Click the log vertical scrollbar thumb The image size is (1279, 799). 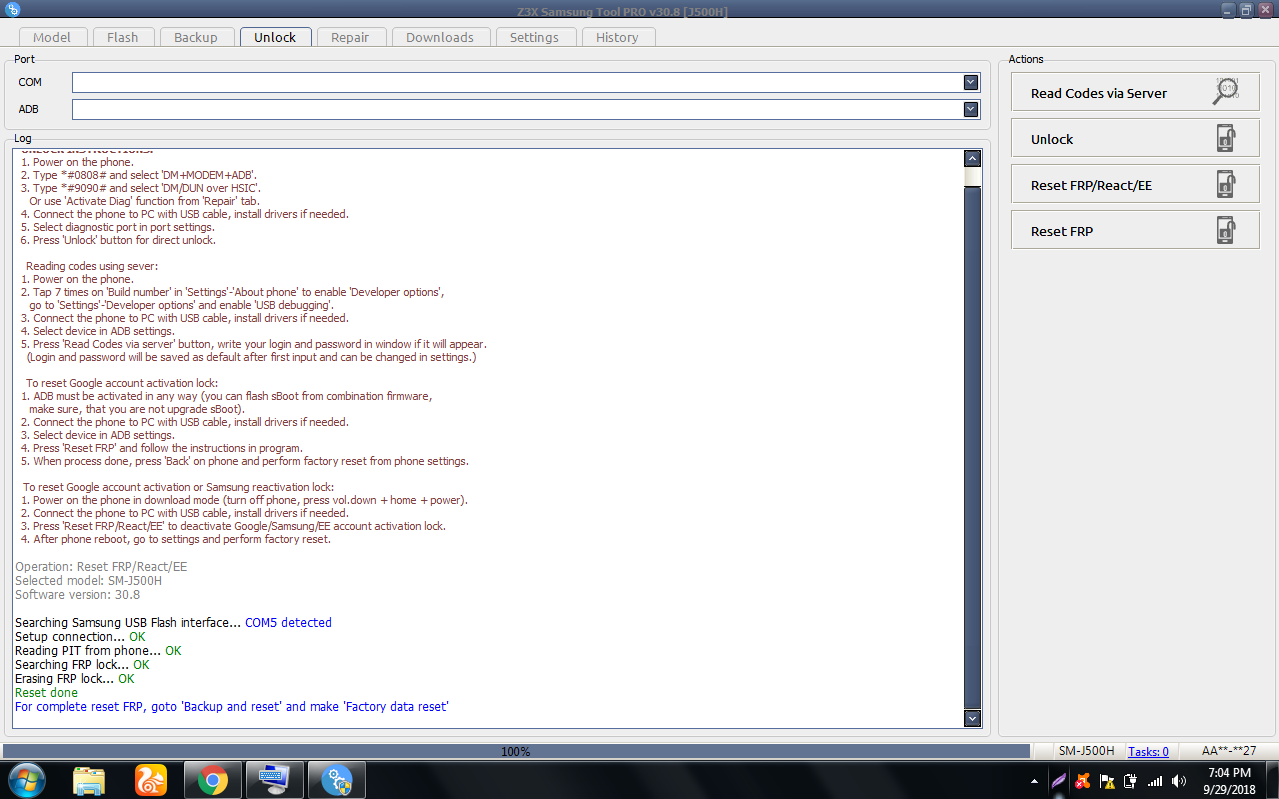click(972, 446)
